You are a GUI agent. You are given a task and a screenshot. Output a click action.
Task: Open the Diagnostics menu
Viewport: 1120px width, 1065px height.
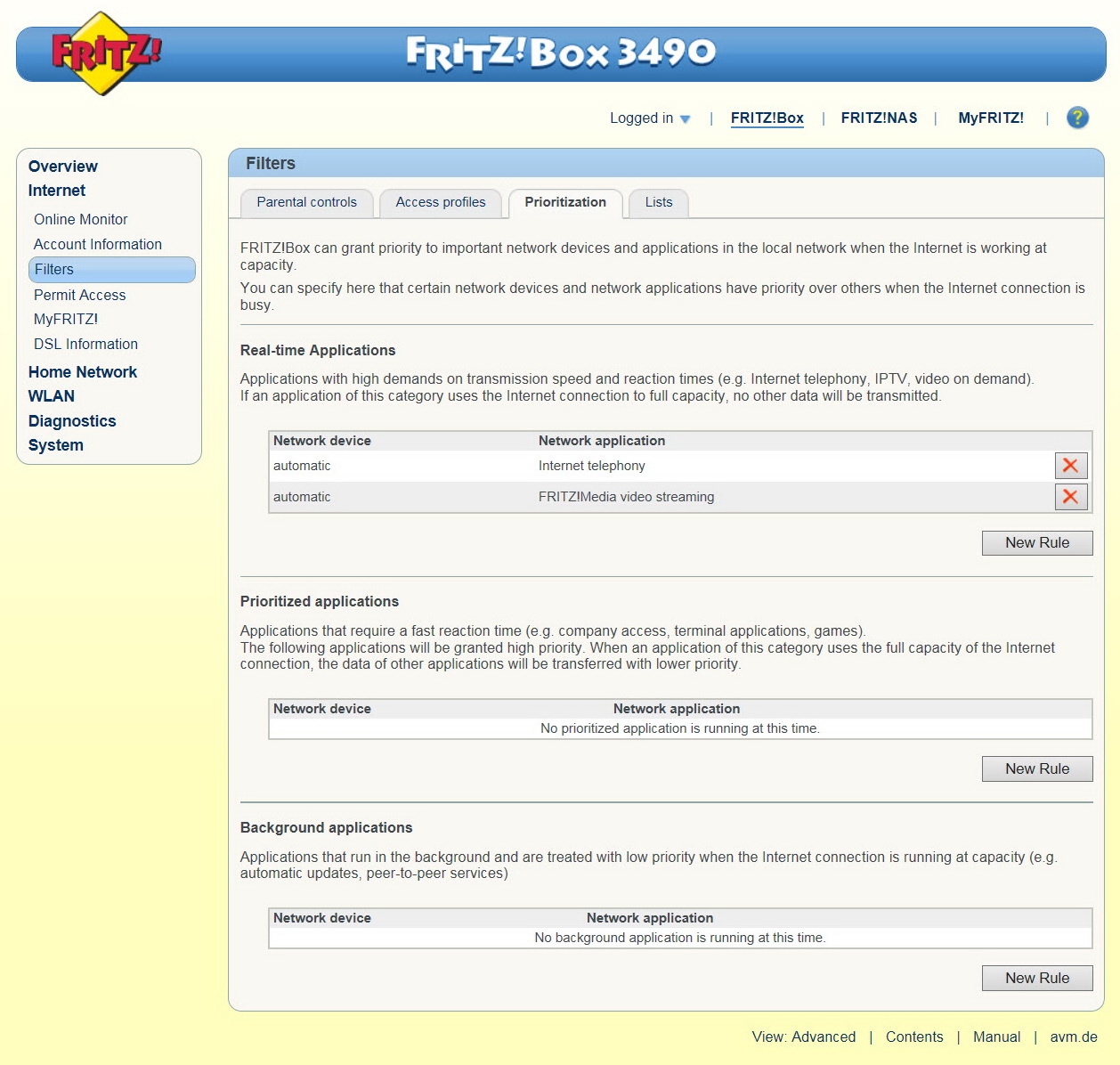point(72,421)
